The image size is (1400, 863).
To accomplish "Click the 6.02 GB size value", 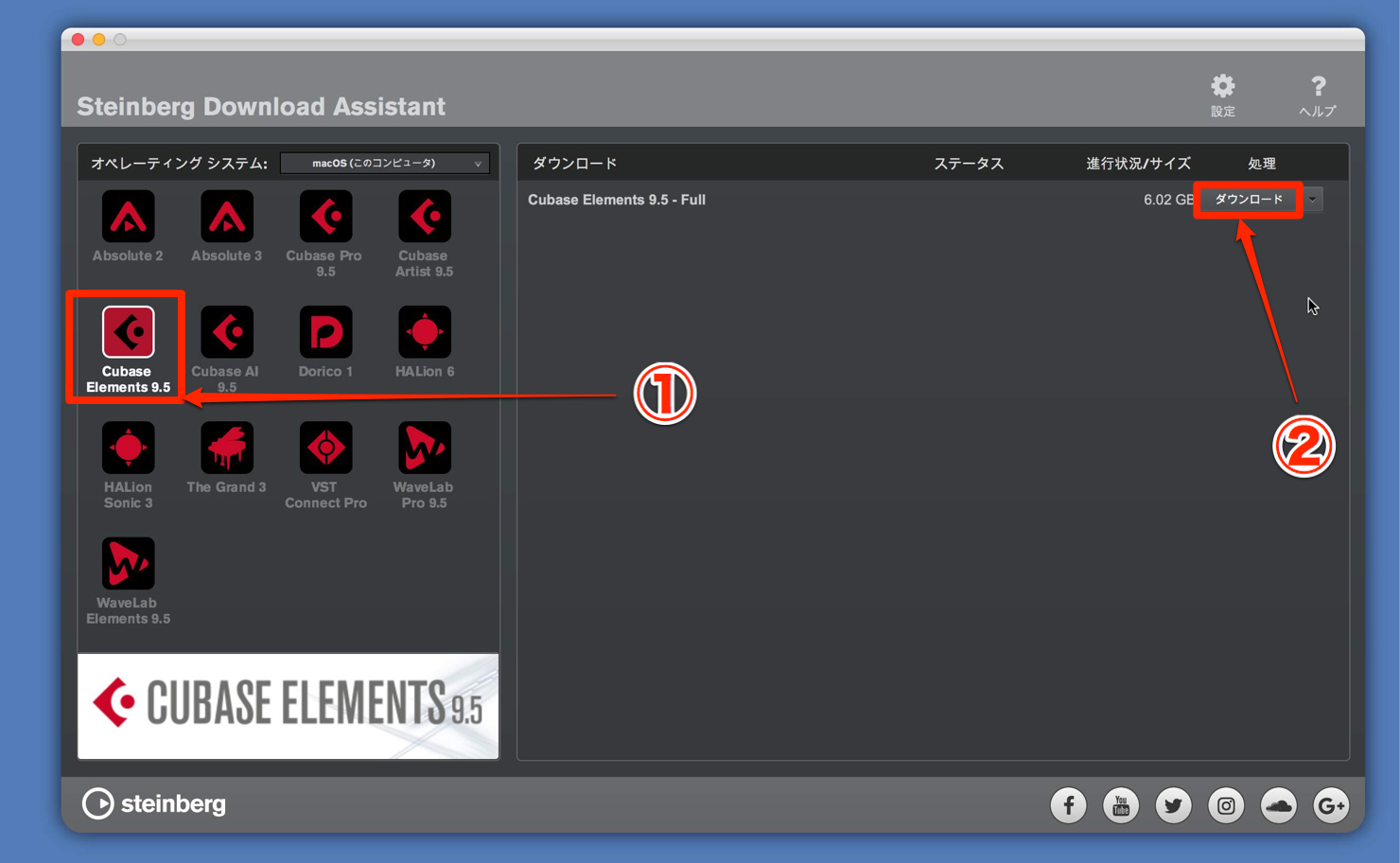I will tap(1168, 200).
